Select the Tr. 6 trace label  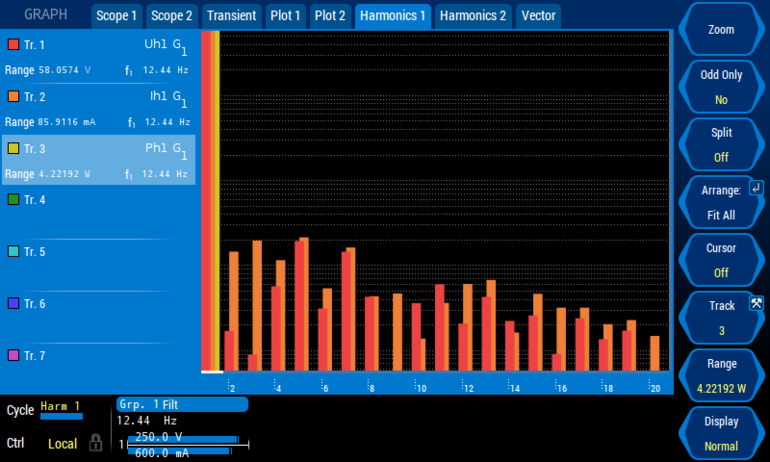tap(34, 304)
